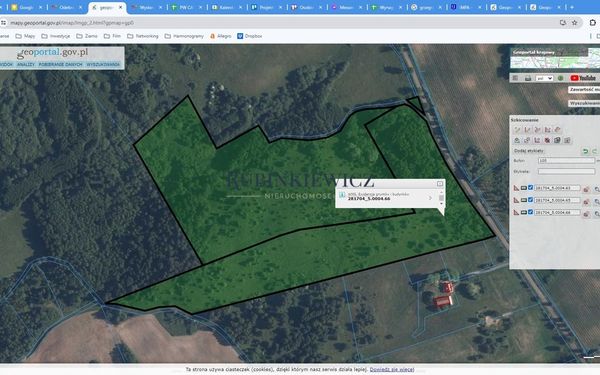This screenshot has width=600, height=375.
Task: Open the Harmonogramy bookmarks folder
Action: pyautogui.click(x=184, y=36)
